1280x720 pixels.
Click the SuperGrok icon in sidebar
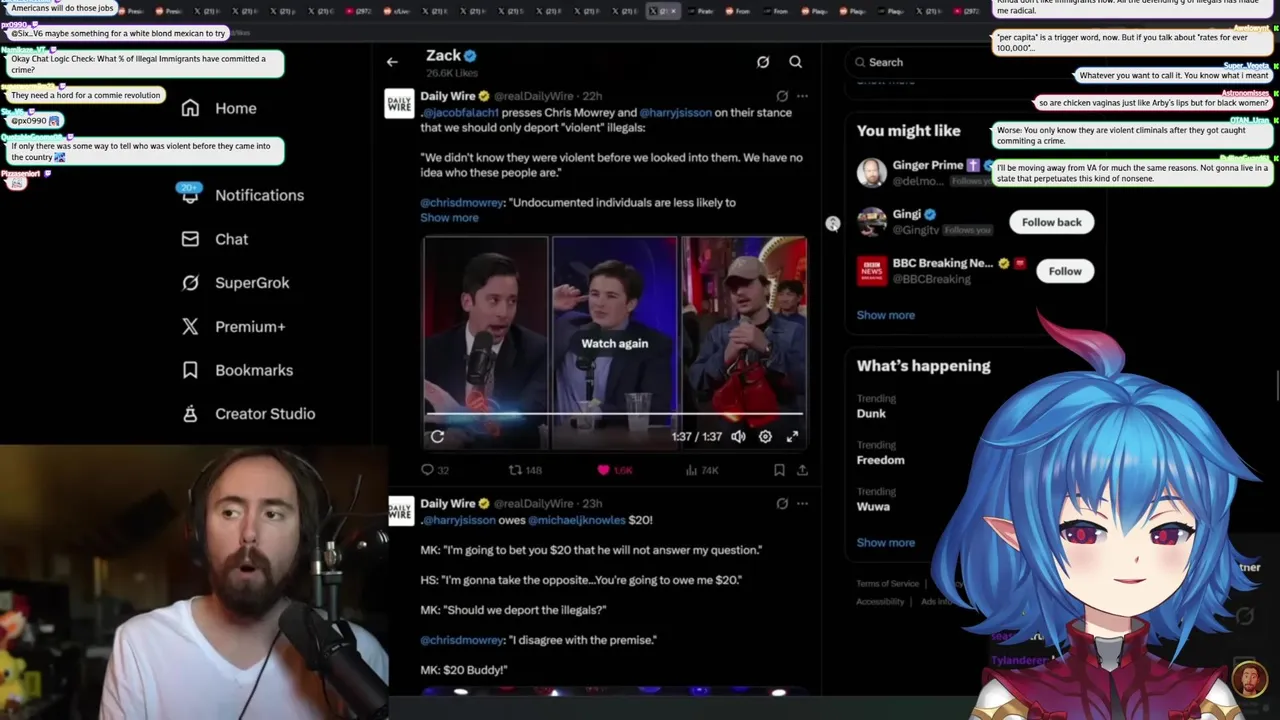[x=190, y=283]
